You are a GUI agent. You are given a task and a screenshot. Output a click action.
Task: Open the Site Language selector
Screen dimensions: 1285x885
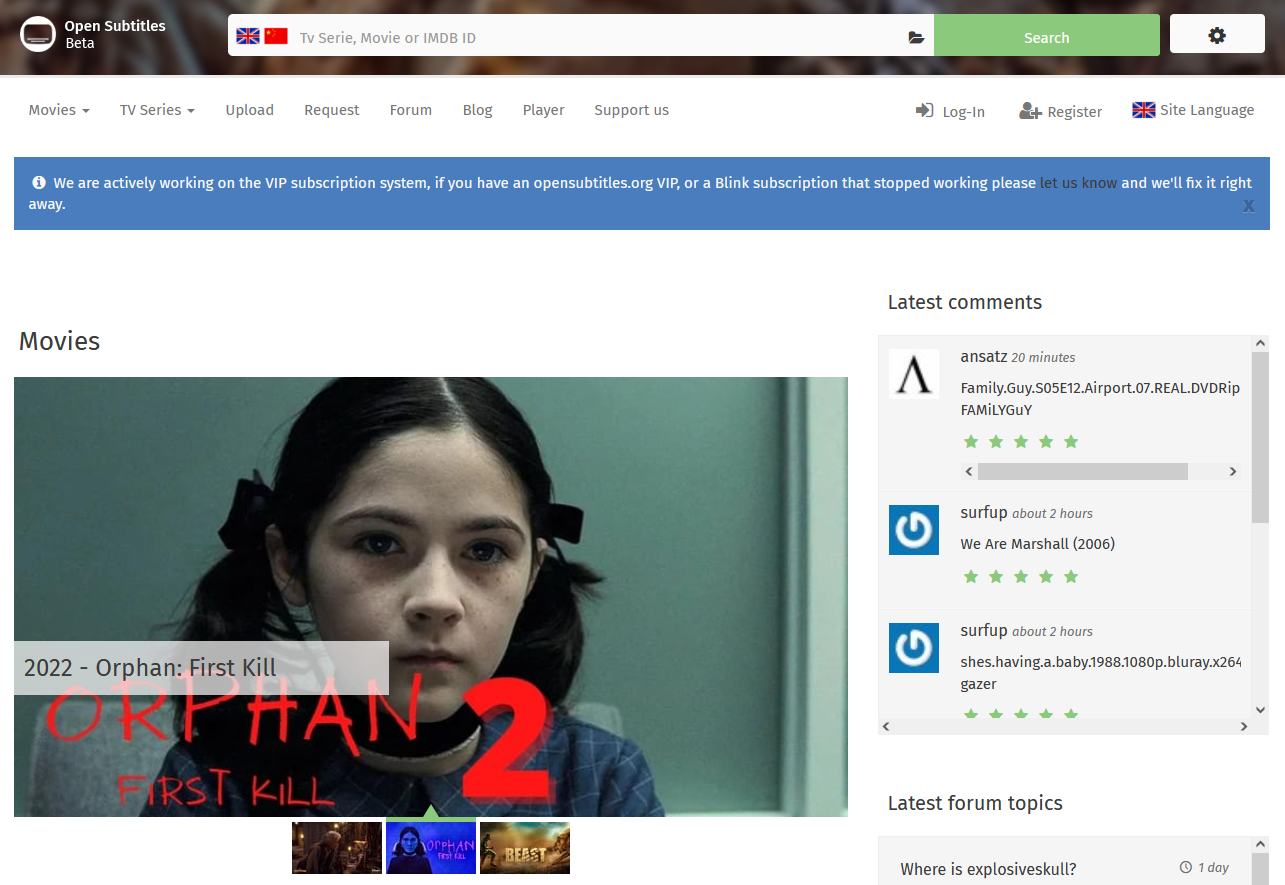(1193, 110)
